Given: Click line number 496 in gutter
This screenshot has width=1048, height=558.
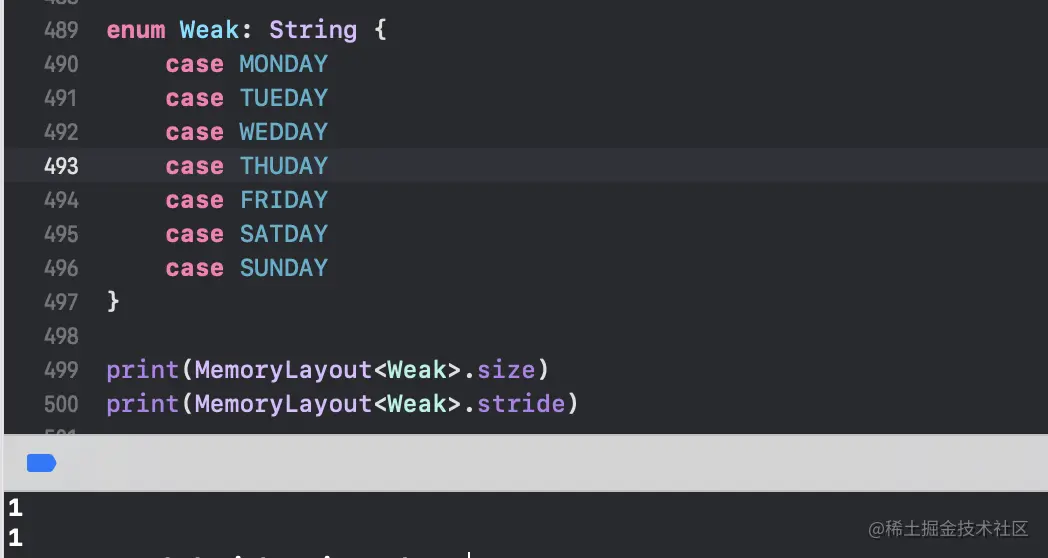Looking at the screenshot, I should coord(61,268).
